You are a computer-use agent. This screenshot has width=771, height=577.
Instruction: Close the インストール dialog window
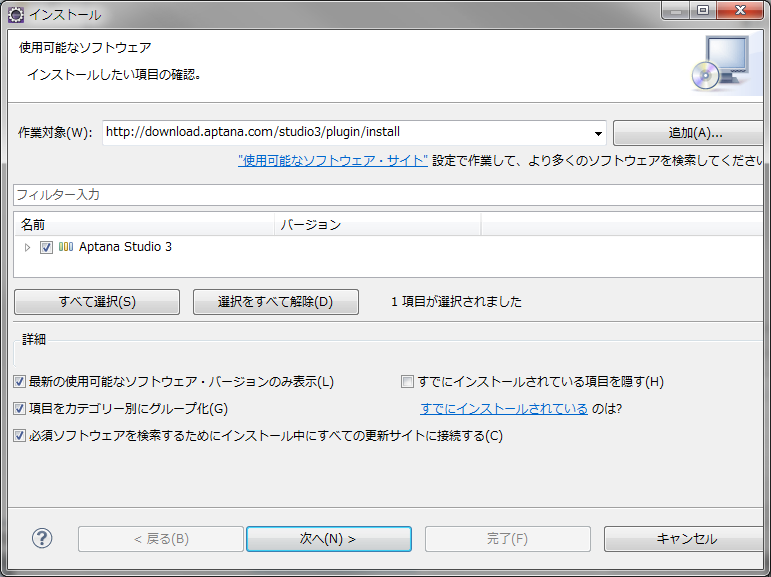pyautogui.click(x=741, y=10)
